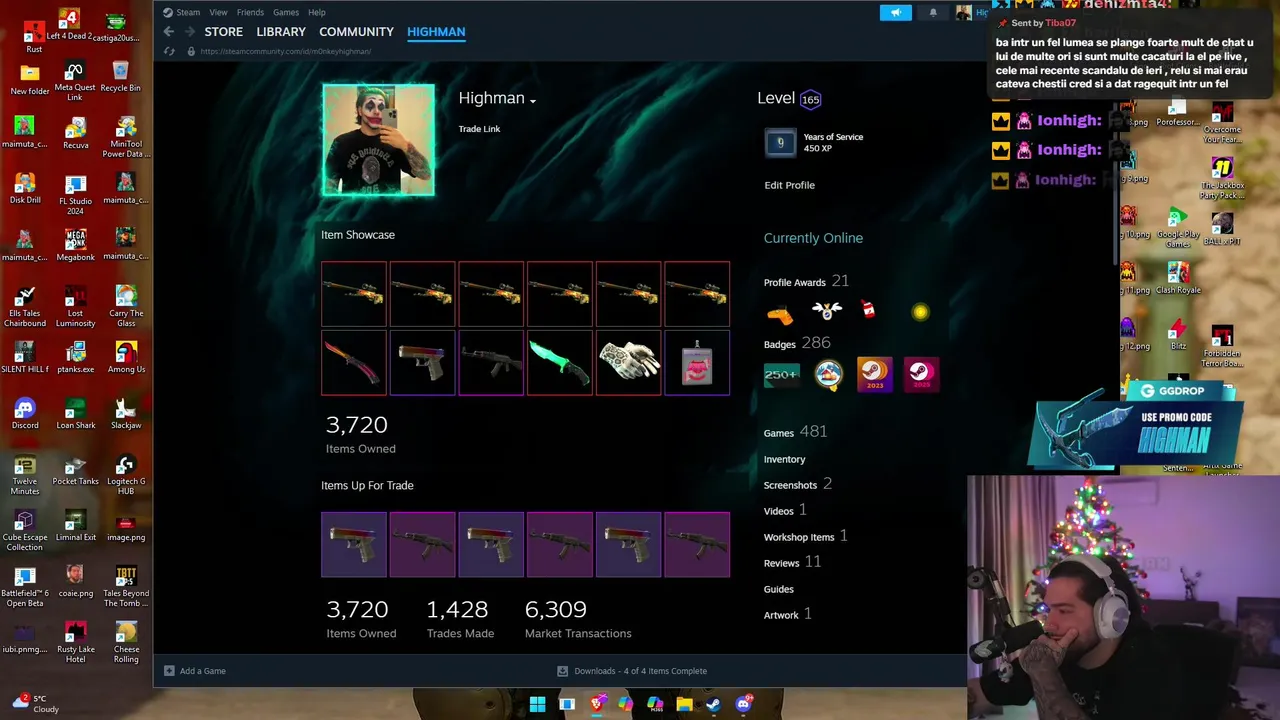Open the Artwork link
Screen dimensions: 1280x720
787,614
